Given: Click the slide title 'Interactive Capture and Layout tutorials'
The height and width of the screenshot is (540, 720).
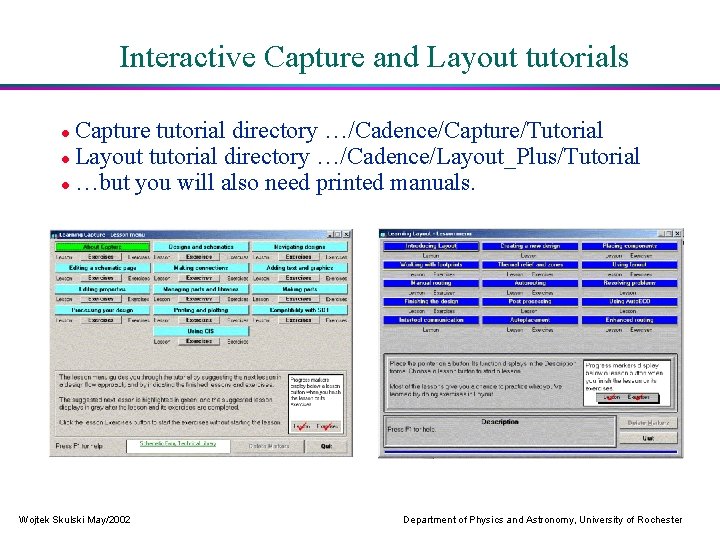Looking at the screenshot, I should (x=374, y=58).
